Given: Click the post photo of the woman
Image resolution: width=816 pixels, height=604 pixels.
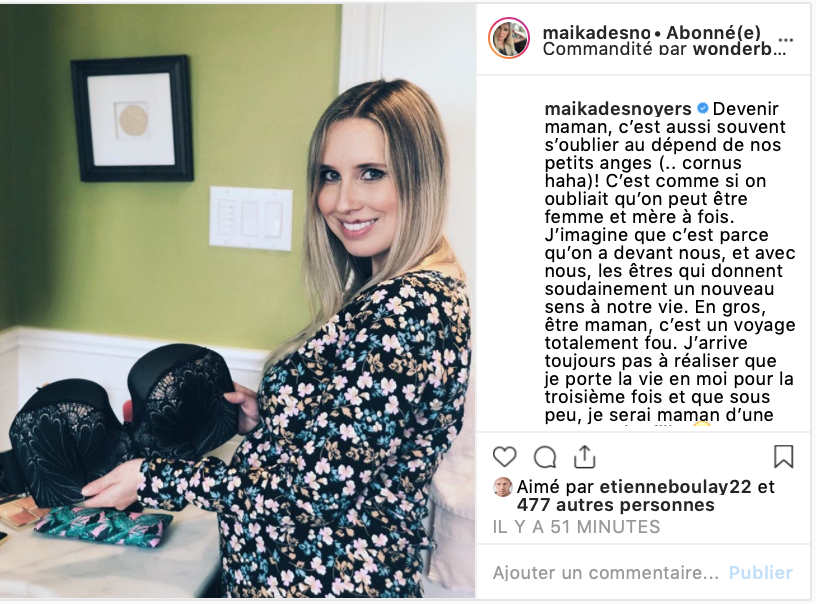Looking at the screenshot, I should 237,301.
